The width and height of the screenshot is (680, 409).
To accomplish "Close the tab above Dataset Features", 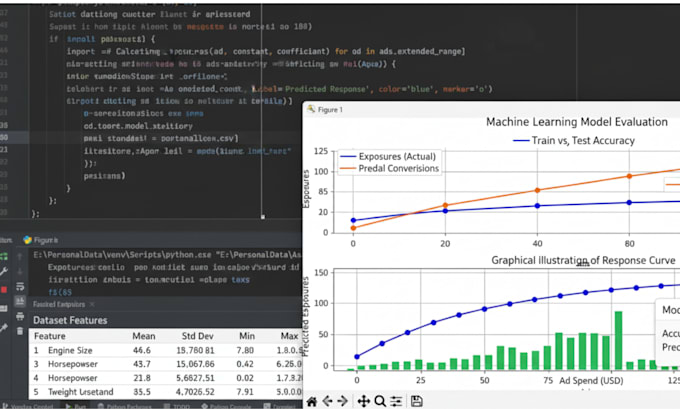I will coord(92,304).
